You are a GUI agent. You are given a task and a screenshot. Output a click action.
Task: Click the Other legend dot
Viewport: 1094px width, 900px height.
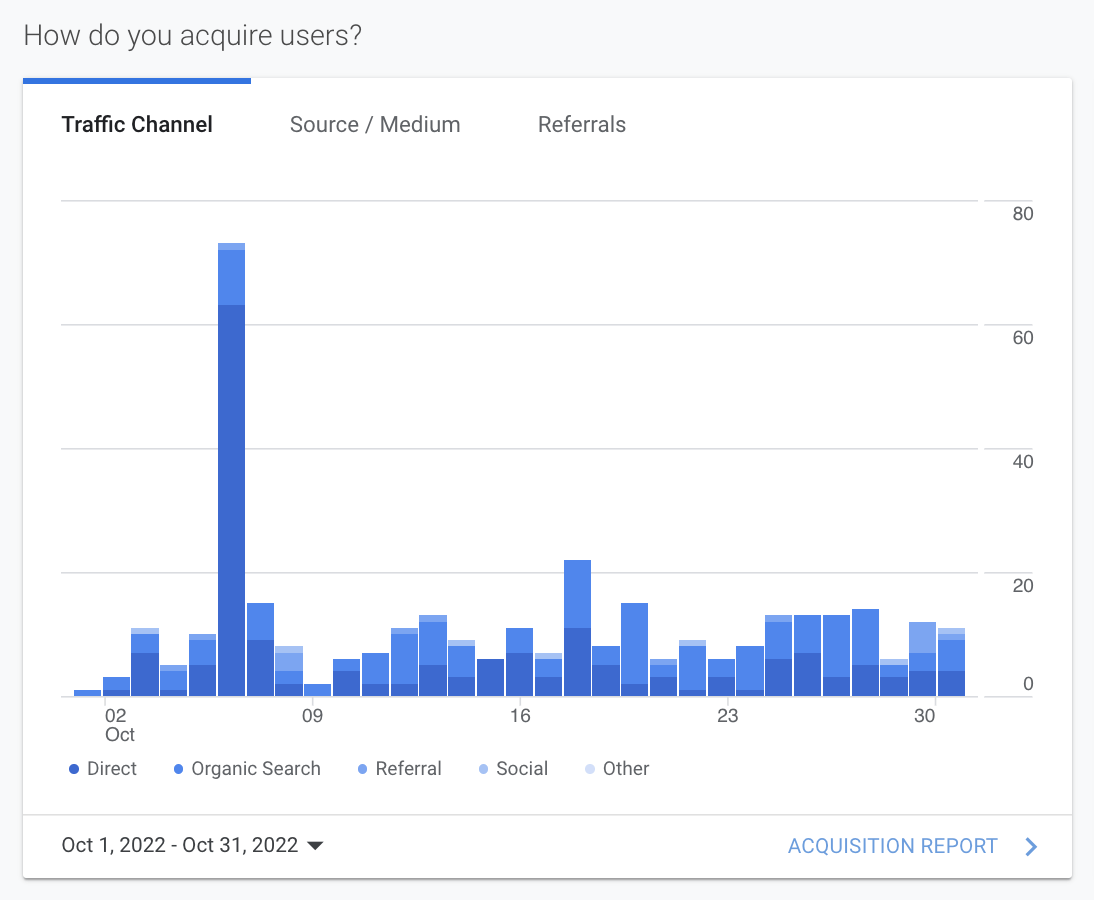[x=590, y=769]
